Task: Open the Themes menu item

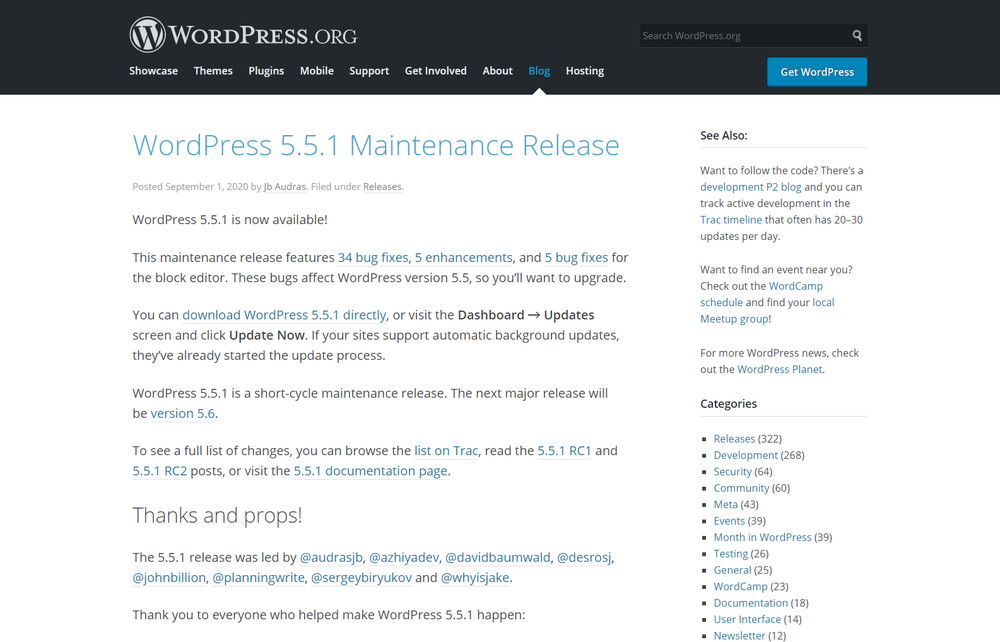Action: tap(213, 71)
